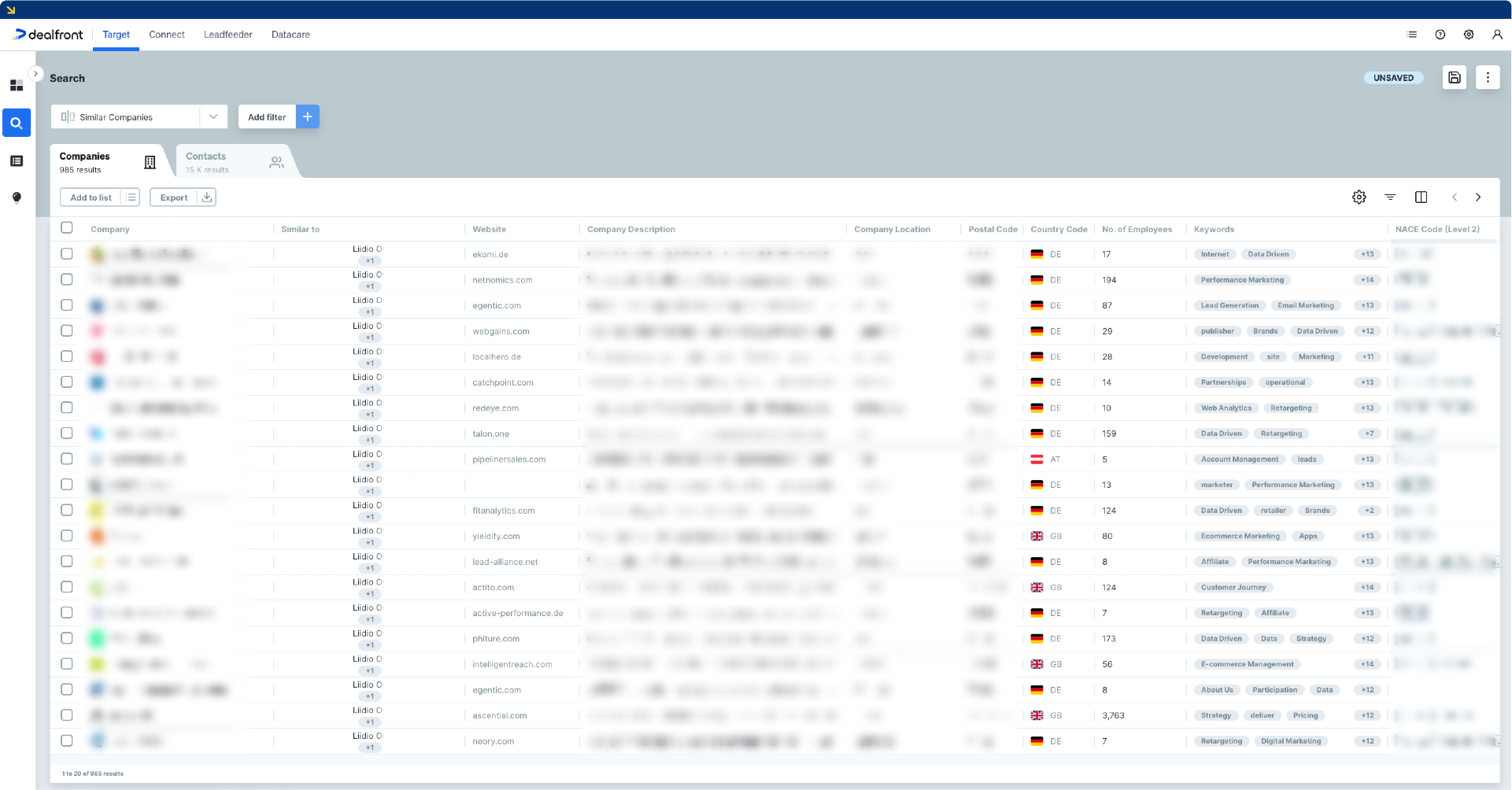Open the Search navigation icon in sidebar
Image resolution: width=1512 pixels, height=790 pixels.
(17, 123)
